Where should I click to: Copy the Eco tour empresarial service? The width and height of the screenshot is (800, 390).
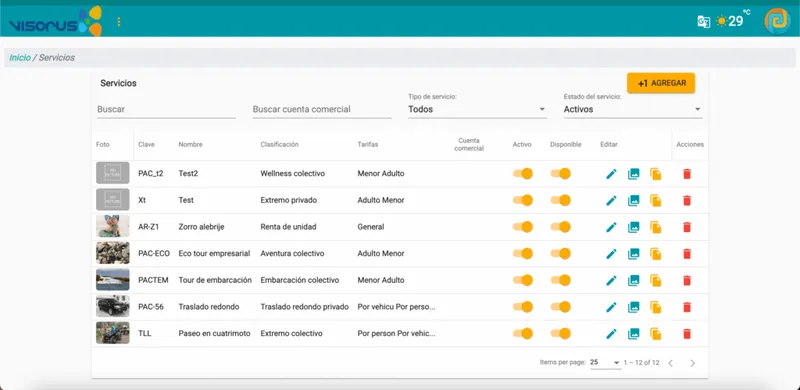tap(656, 254)
